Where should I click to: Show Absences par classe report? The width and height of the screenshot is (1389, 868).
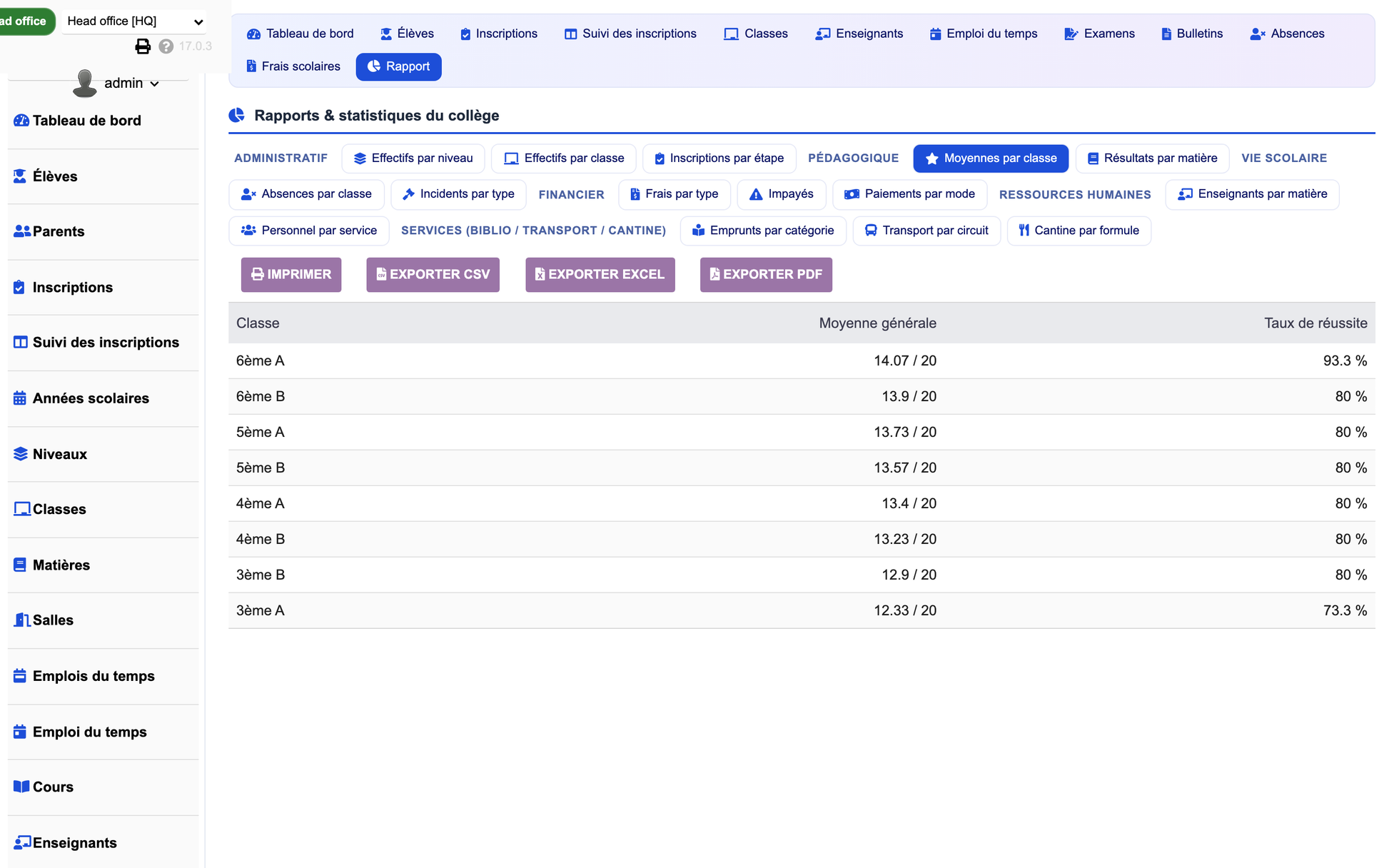click(x=306, y=194)
